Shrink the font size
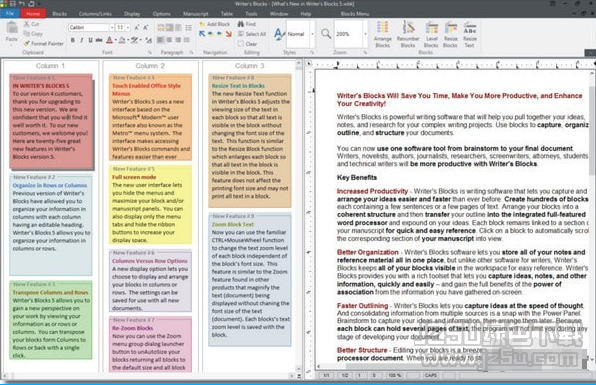The image size is (596, 385). coord(146,27)
